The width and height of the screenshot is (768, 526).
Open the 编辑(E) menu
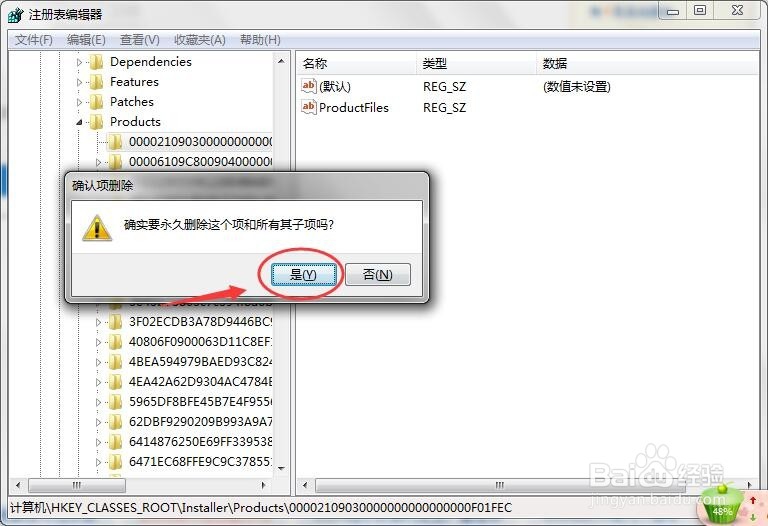86,40
